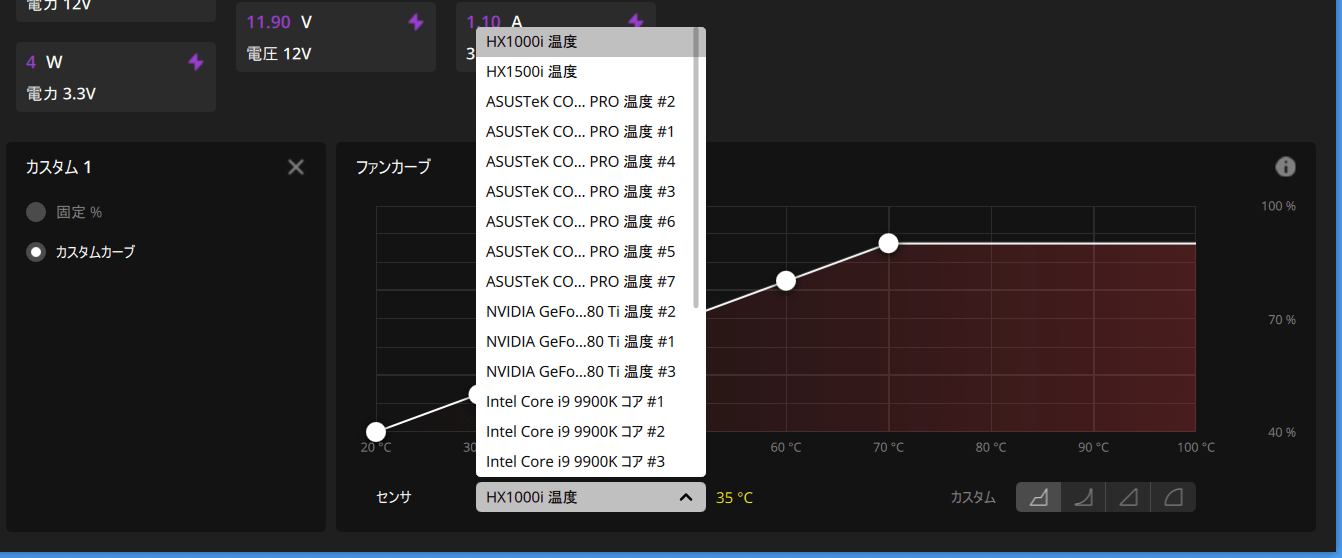Screen dimensions: 1342x558
Task: Select the linear triangle curve preset icon
Action: (1128, 497)
